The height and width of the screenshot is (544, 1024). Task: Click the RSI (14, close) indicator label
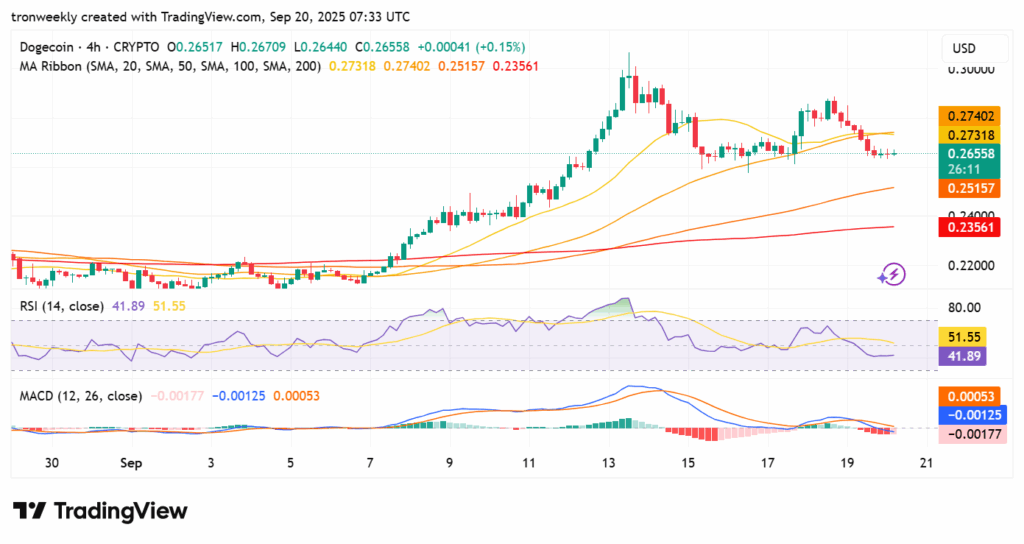(x=62, y=306)
